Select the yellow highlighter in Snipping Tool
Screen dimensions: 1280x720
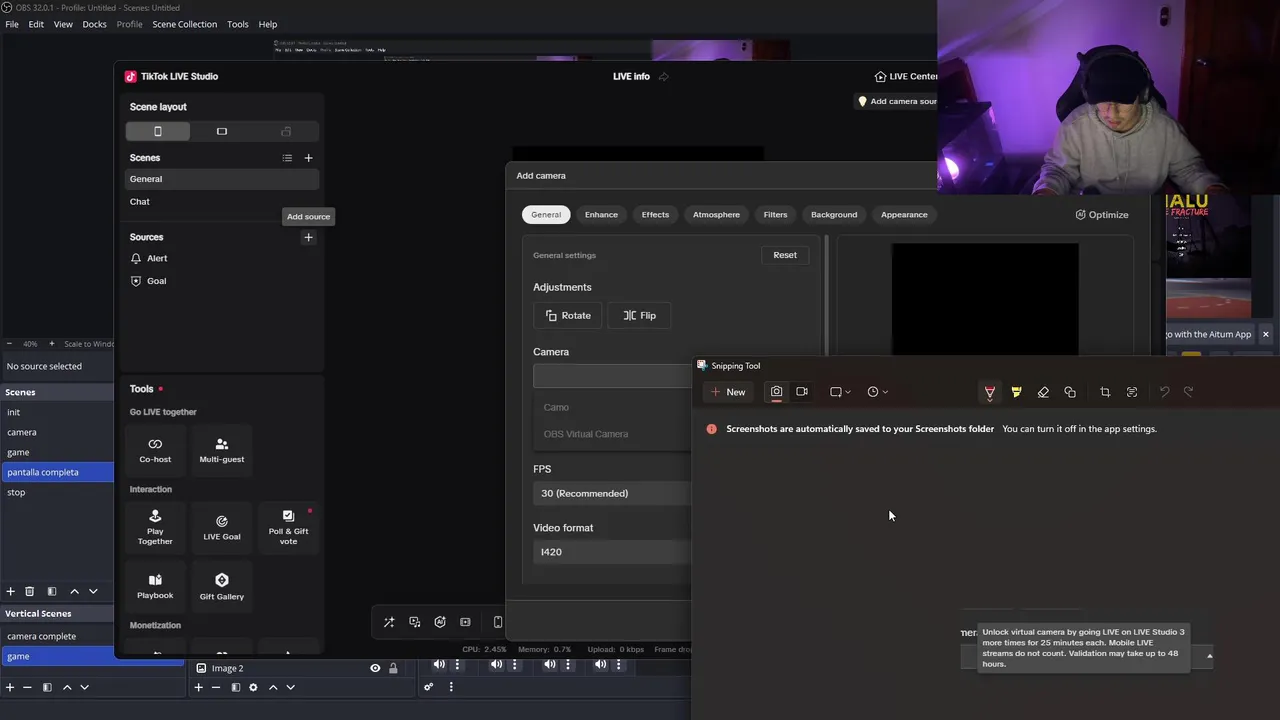pyautogui.click(x=1016, y=392)
